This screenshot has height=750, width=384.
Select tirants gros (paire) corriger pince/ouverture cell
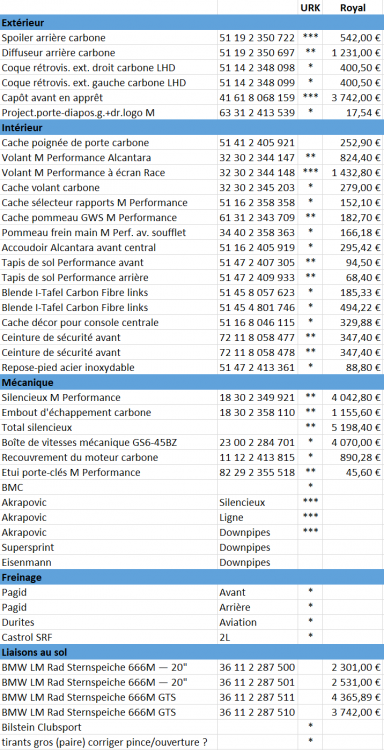(109, 742)
